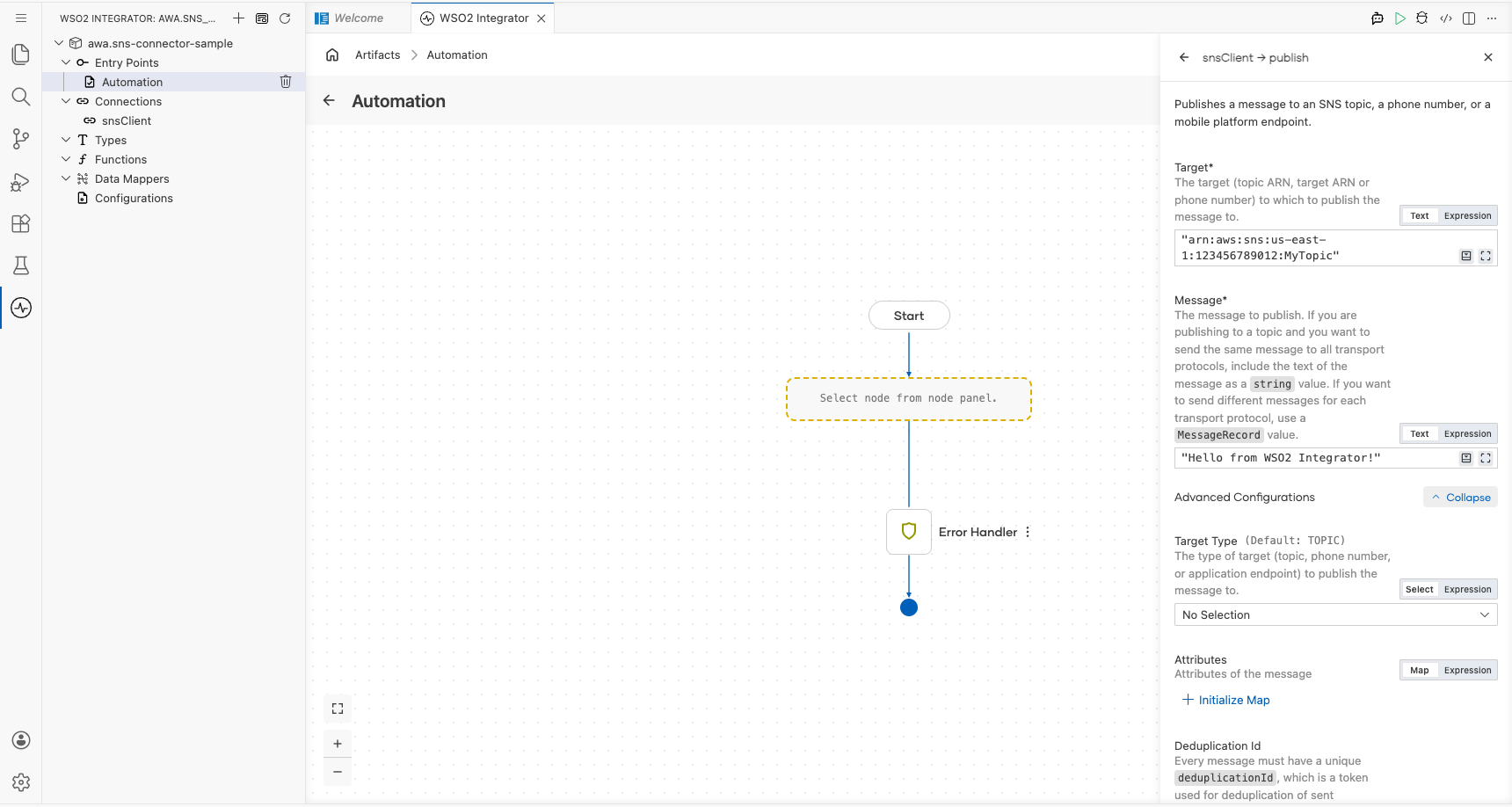The width and height of the screenshot is (1512, 807).
Task: Go back from snsClient publish panel
Action: 1184,57
